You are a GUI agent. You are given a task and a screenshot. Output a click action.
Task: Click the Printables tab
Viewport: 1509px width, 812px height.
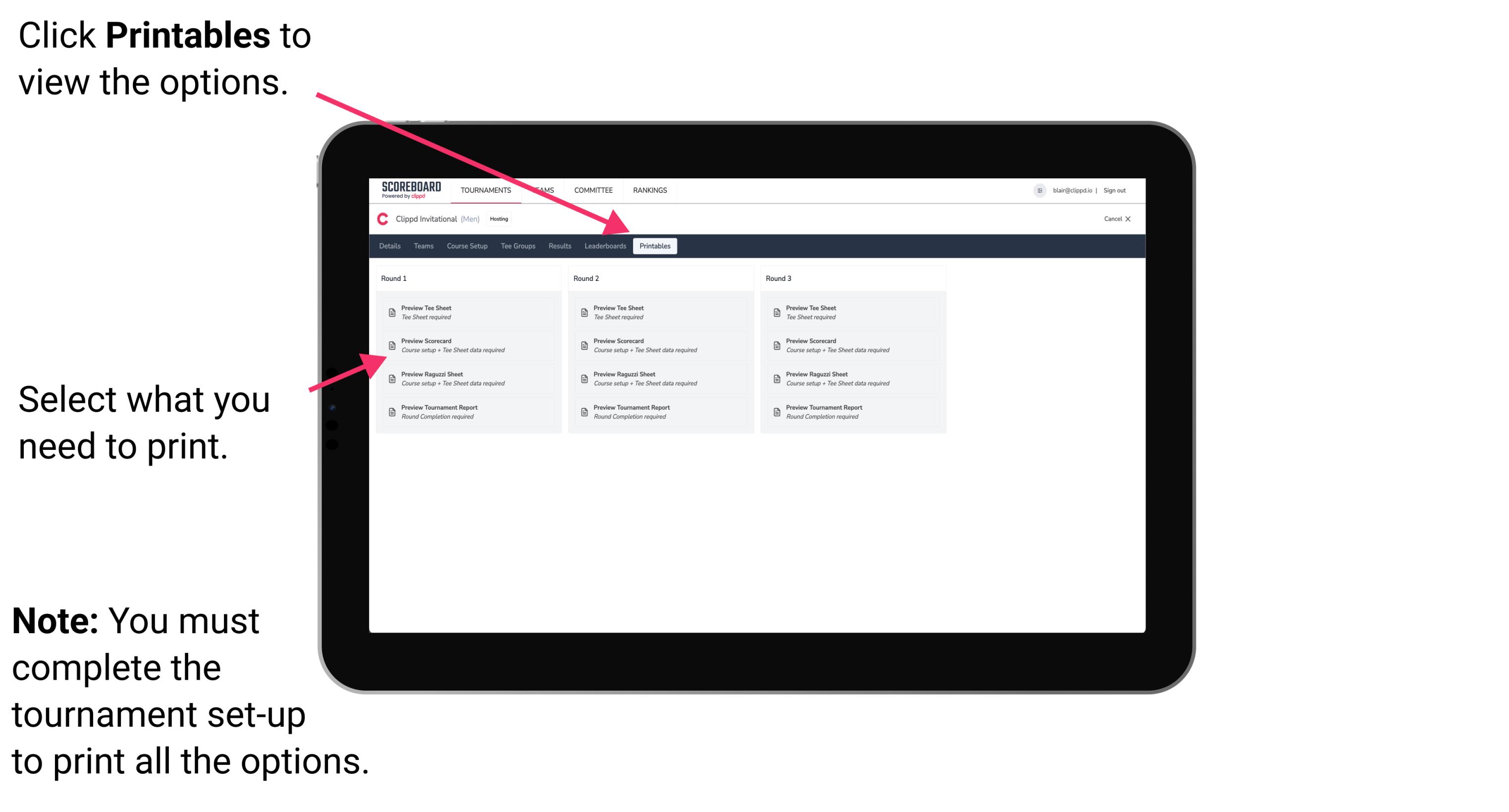pos(655,246)
